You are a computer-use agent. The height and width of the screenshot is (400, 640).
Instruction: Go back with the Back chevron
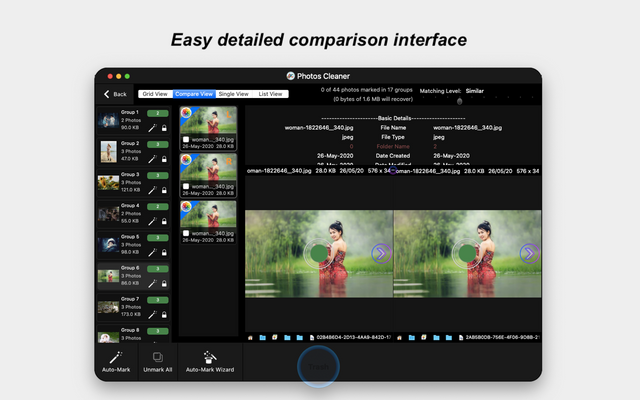coord(115,94)
